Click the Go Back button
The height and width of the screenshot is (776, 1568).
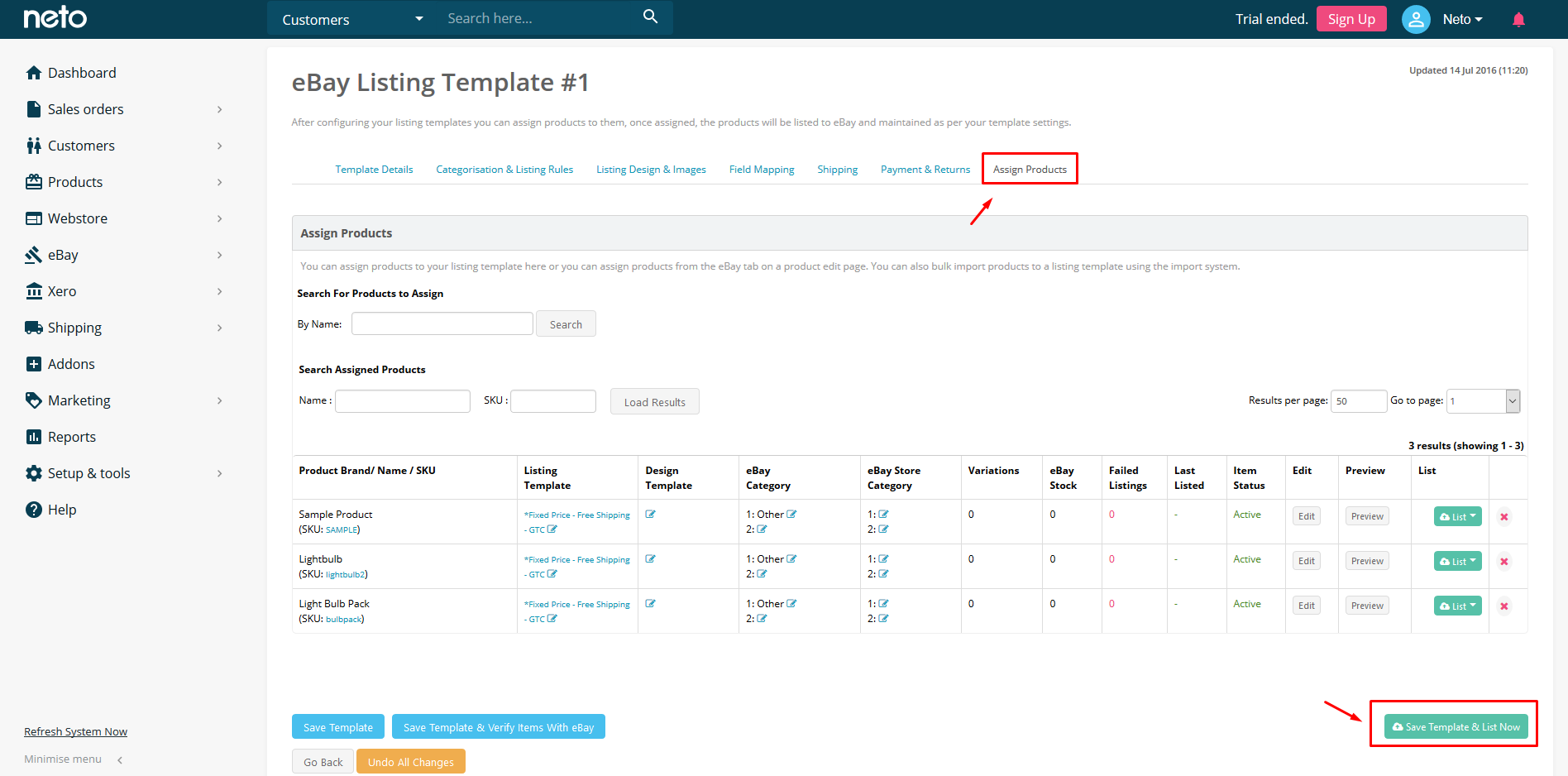pos(323,762)
